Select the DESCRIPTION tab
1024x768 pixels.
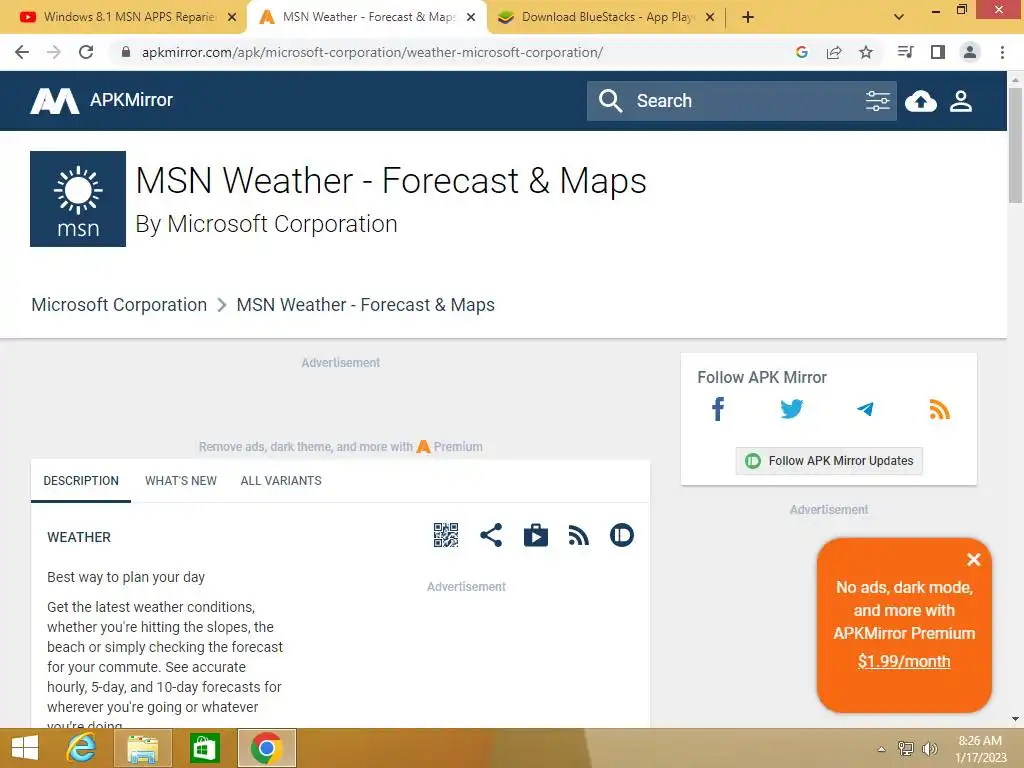coord(81,481)
